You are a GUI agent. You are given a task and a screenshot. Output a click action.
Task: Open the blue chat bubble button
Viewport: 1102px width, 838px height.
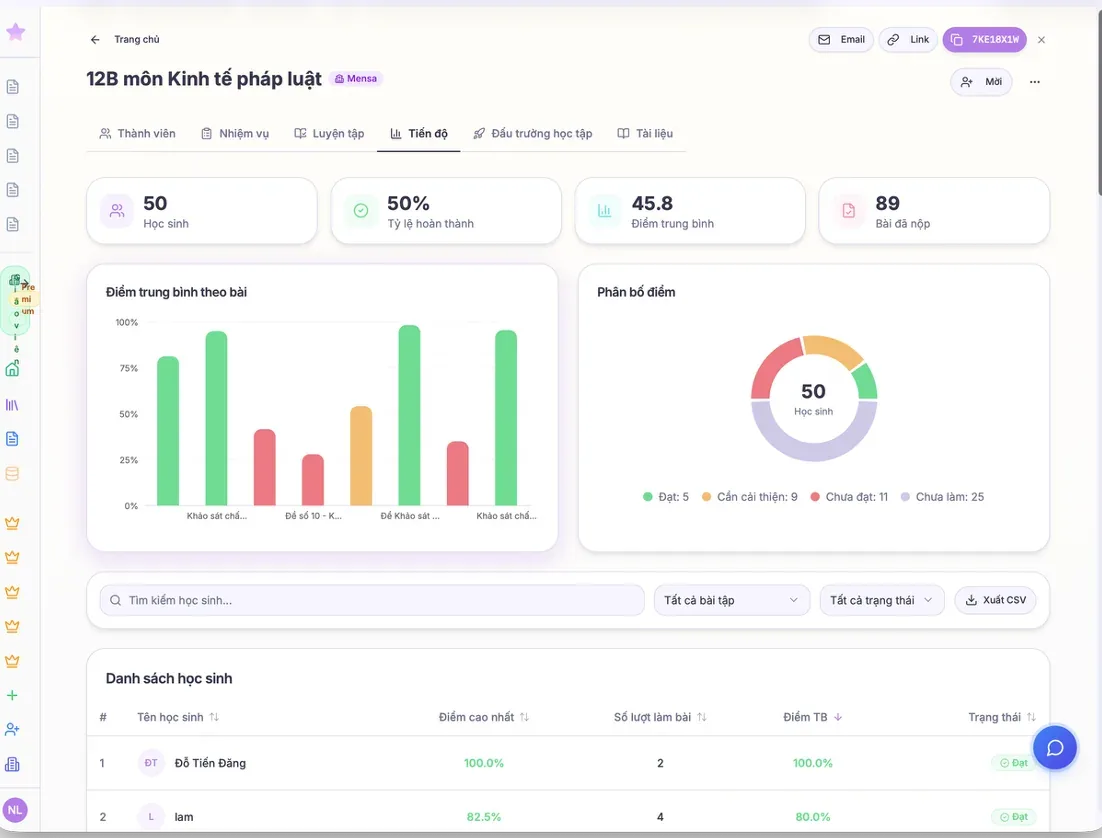tap(1054, 747)
